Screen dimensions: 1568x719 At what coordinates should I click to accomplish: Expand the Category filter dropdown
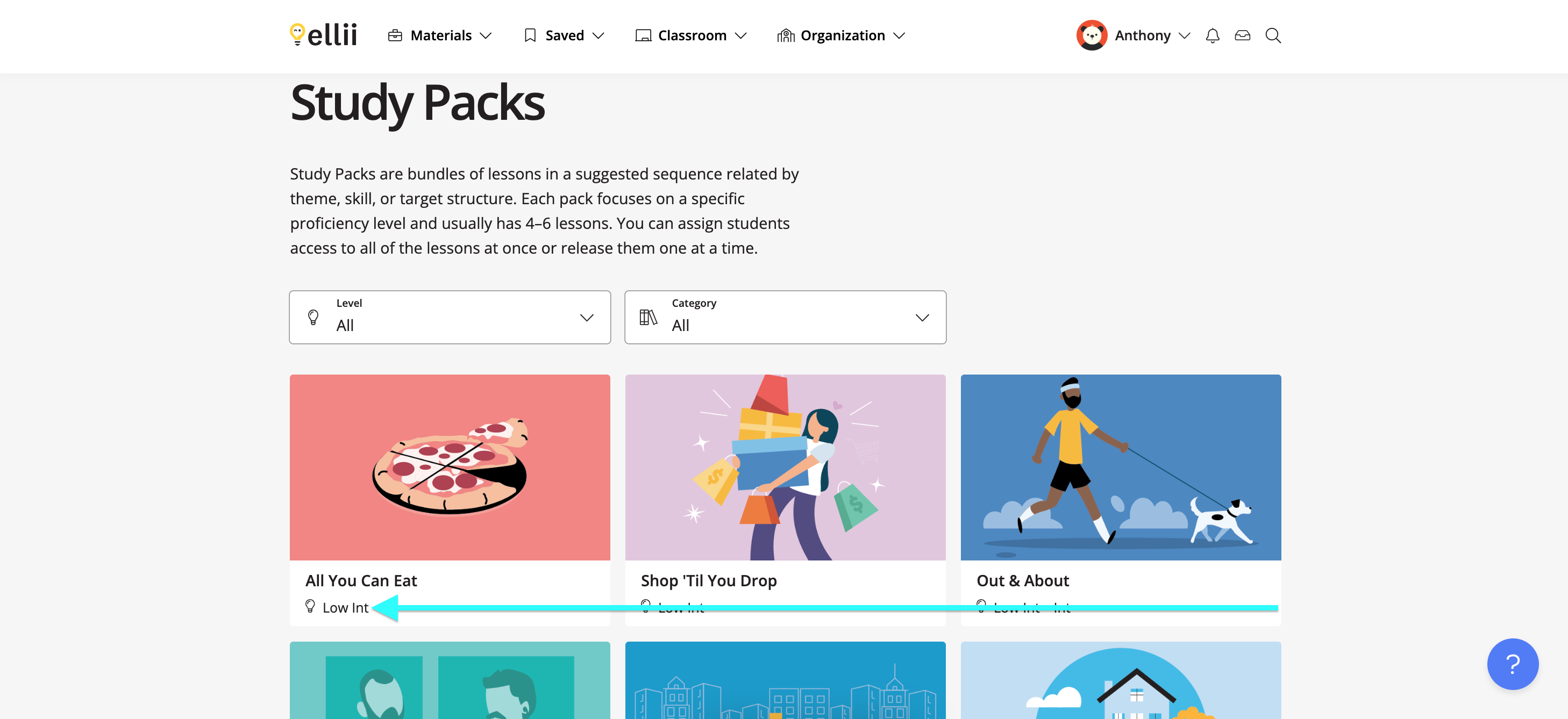click(x=785, y=317)
